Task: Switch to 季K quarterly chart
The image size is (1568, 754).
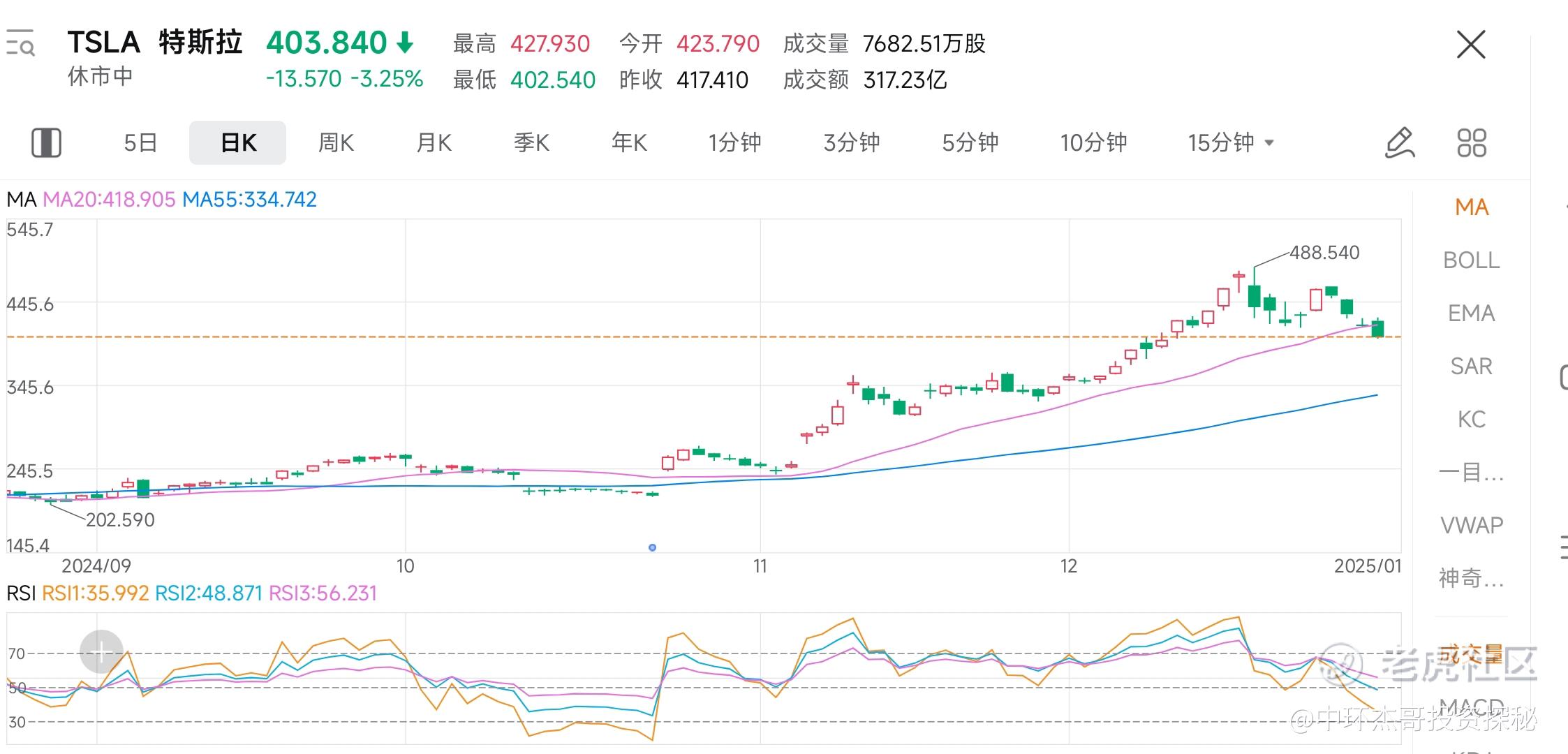Action: tap(531, 142)
